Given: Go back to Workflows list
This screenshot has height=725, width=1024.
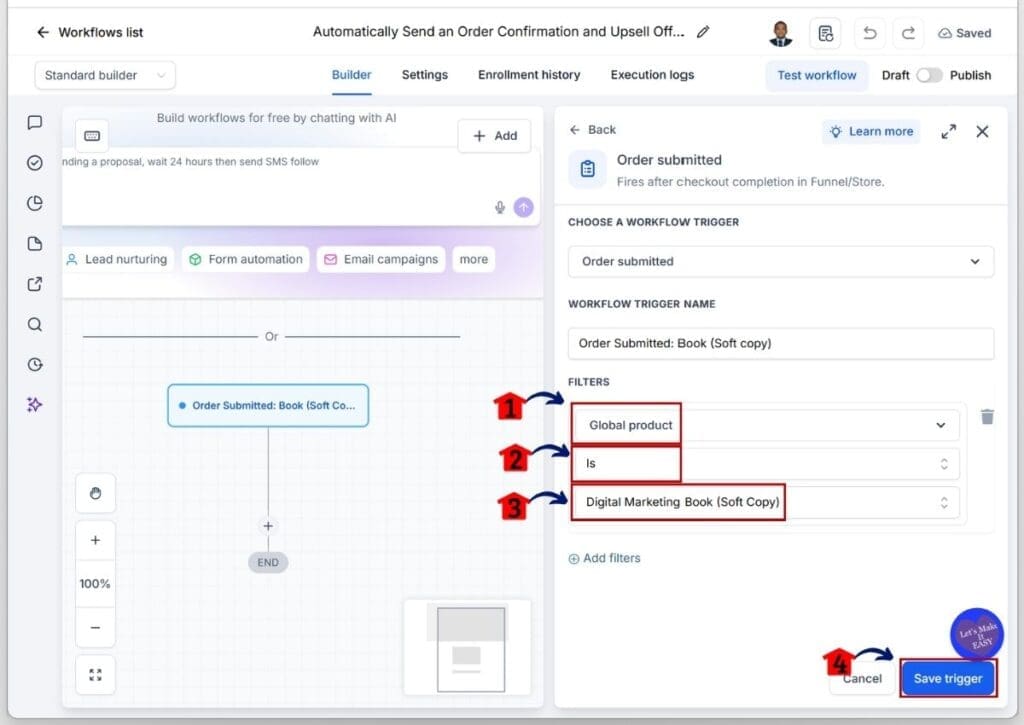Looking at the screenshot, I should 89,32.
